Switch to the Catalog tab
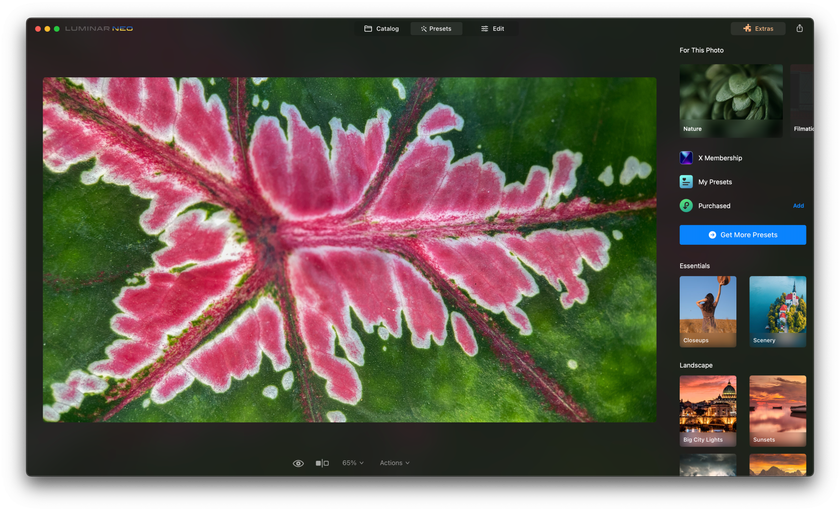 tap(381, 29)
